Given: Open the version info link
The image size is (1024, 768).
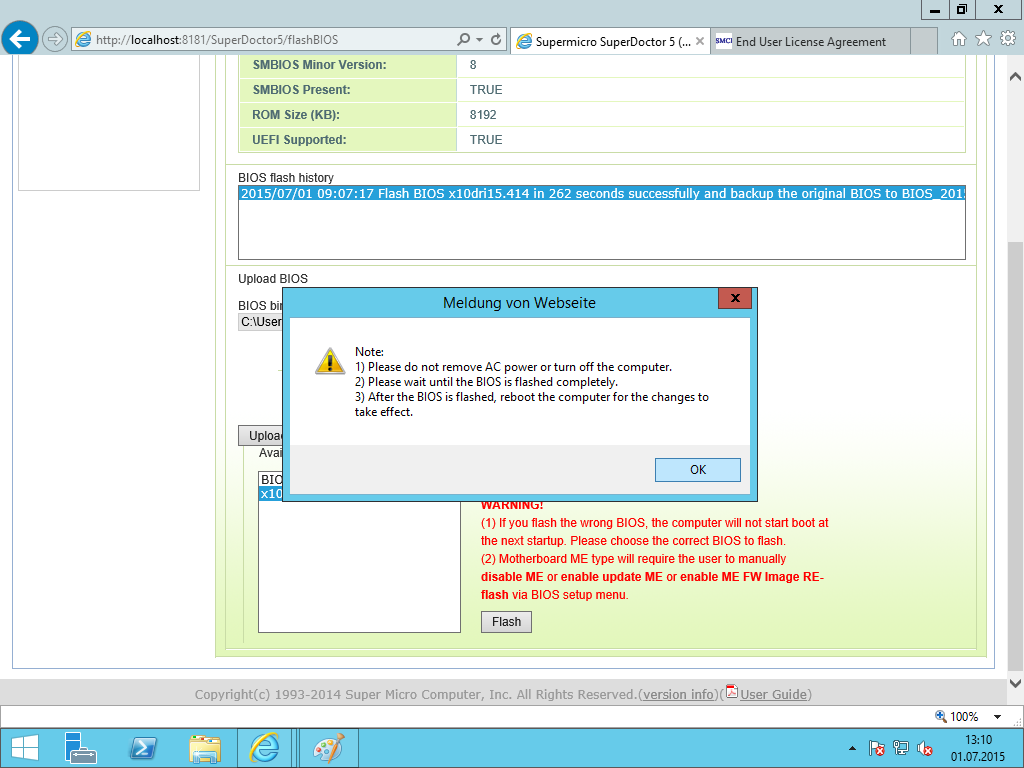Looking at the screenshot, I should tap(679, 694).
